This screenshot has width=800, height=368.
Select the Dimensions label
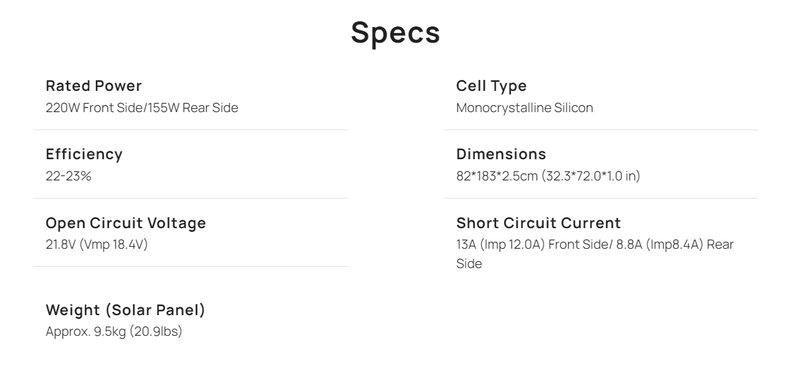pyautogui.click(x=501, y=154)
